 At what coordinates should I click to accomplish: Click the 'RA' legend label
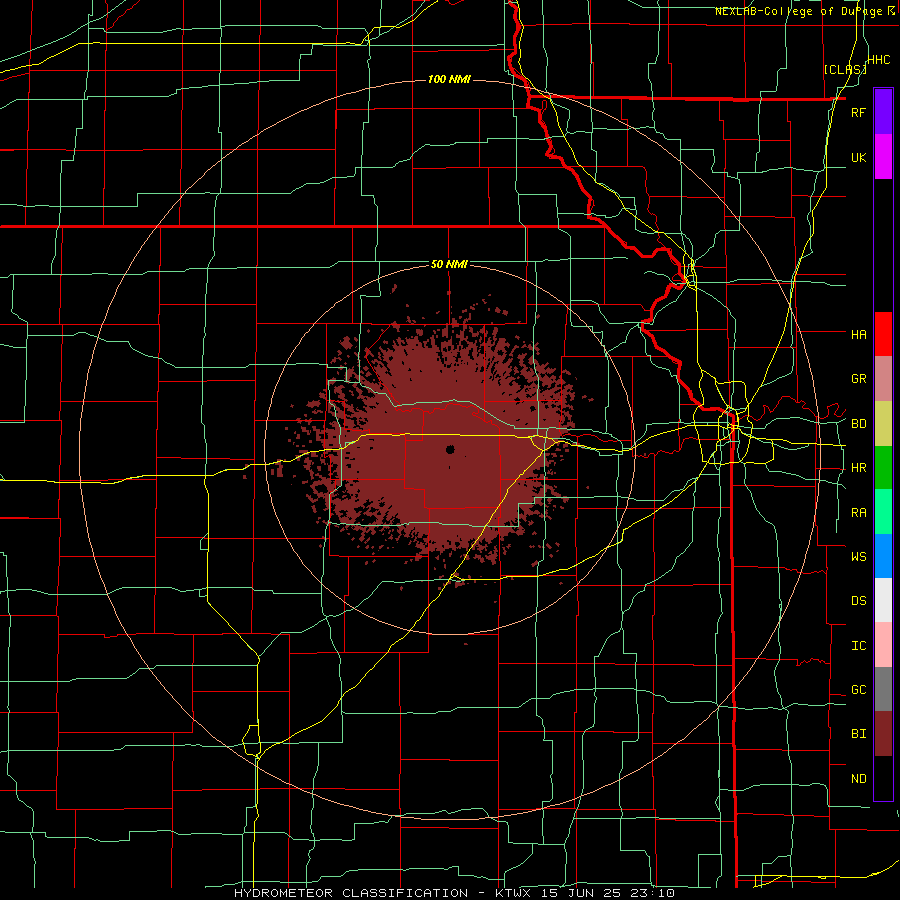858,513
